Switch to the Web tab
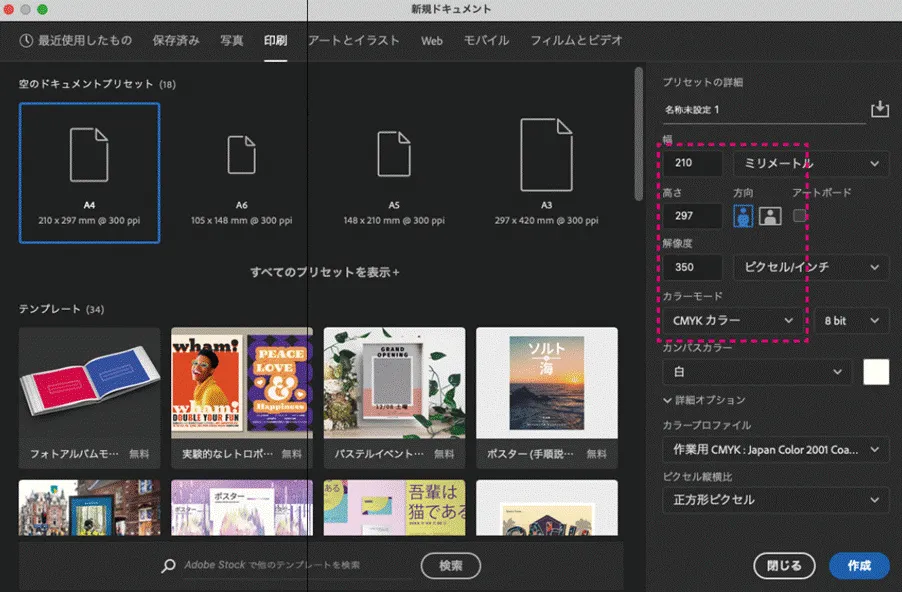 431,42
